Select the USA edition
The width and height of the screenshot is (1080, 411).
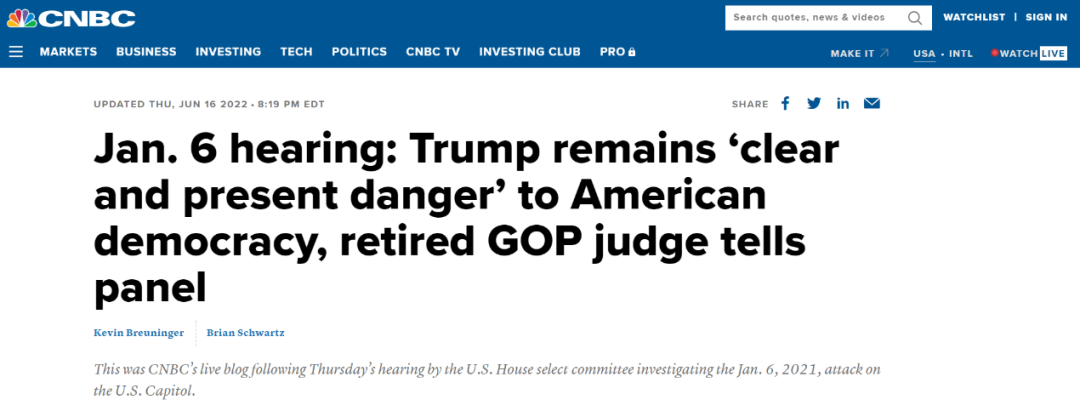(x=924, y=54)
